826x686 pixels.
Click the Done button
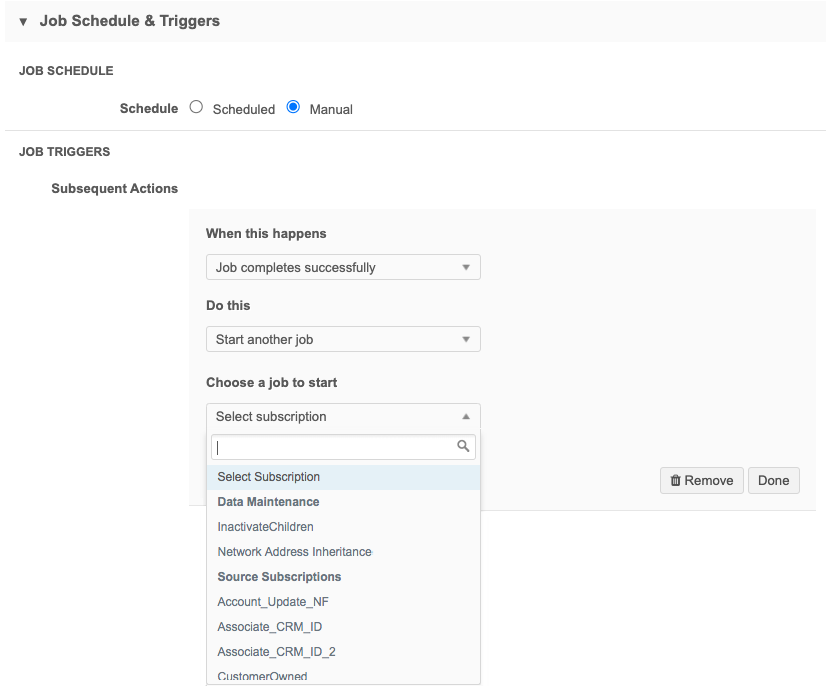[773, 480]
